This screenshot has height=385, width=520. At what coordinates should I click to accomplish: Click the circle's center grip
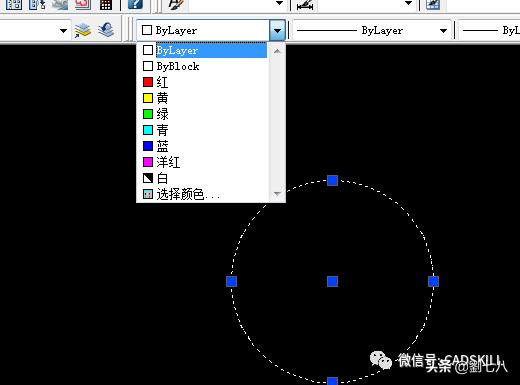tap(332, 281)
